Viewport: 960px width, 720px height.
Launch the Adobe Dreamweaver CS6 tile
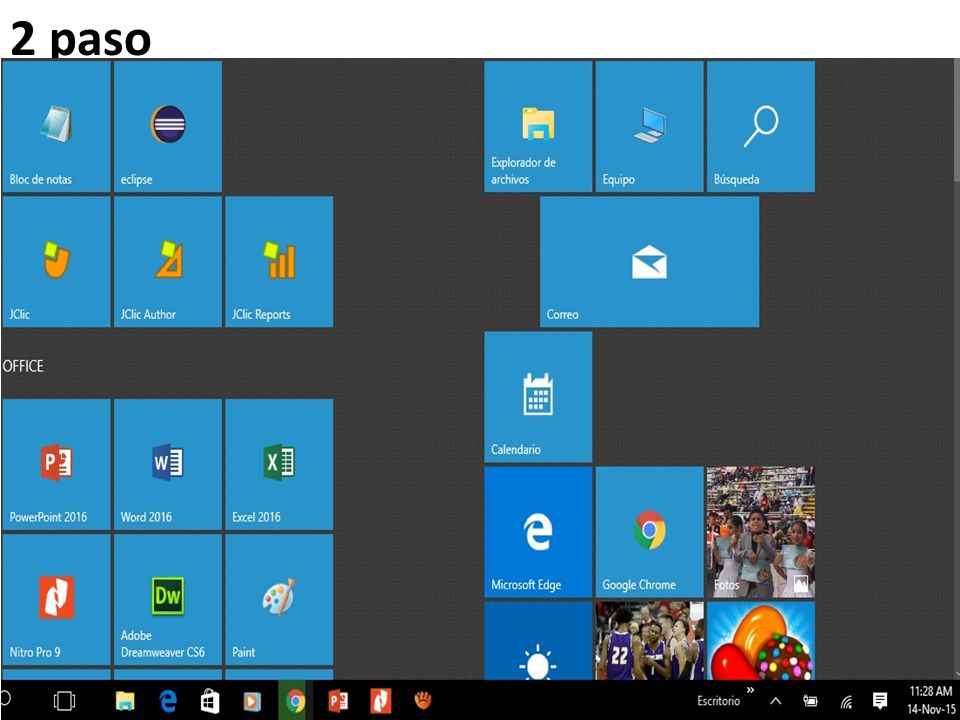click(x=168, y=600)
